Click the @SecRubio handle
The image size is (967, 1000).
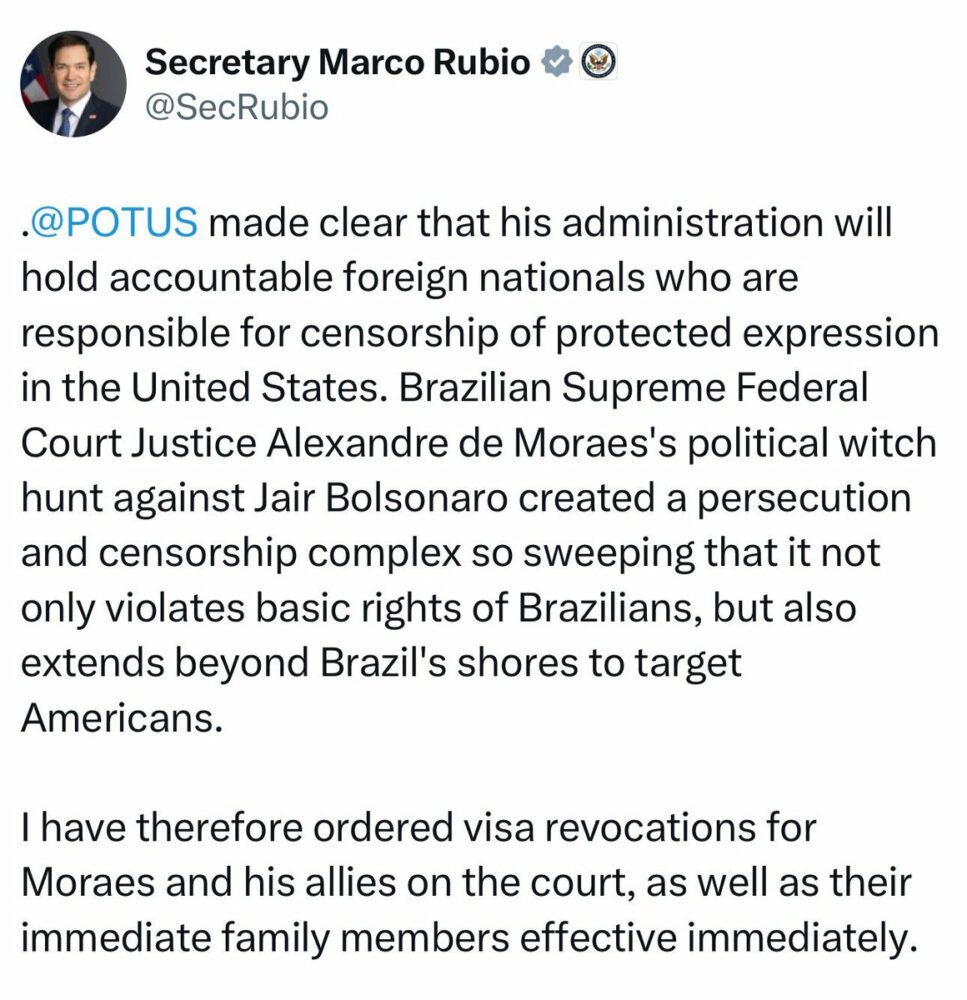coord(236,107)
